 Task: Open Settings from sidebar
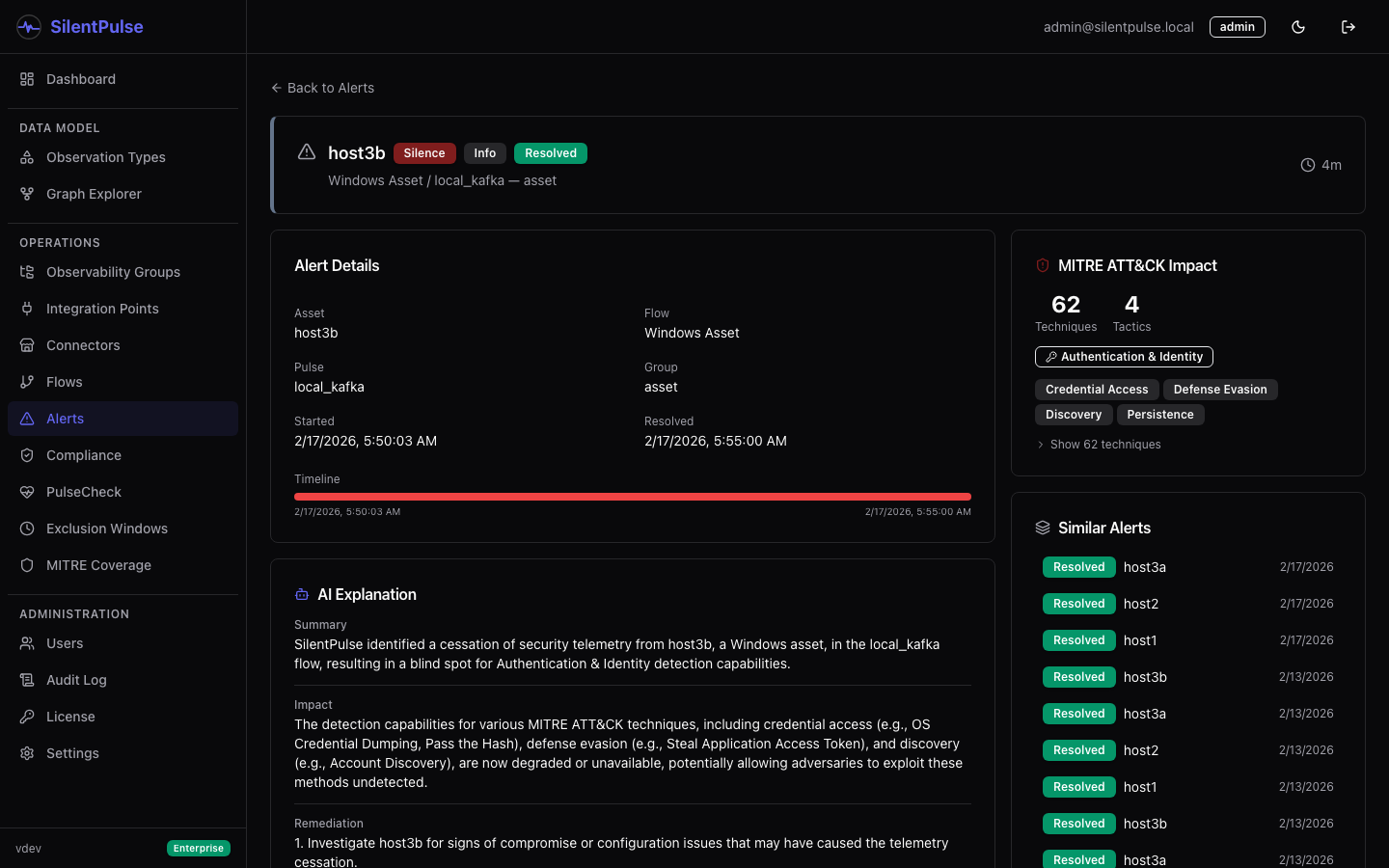[x=123, y=753]
